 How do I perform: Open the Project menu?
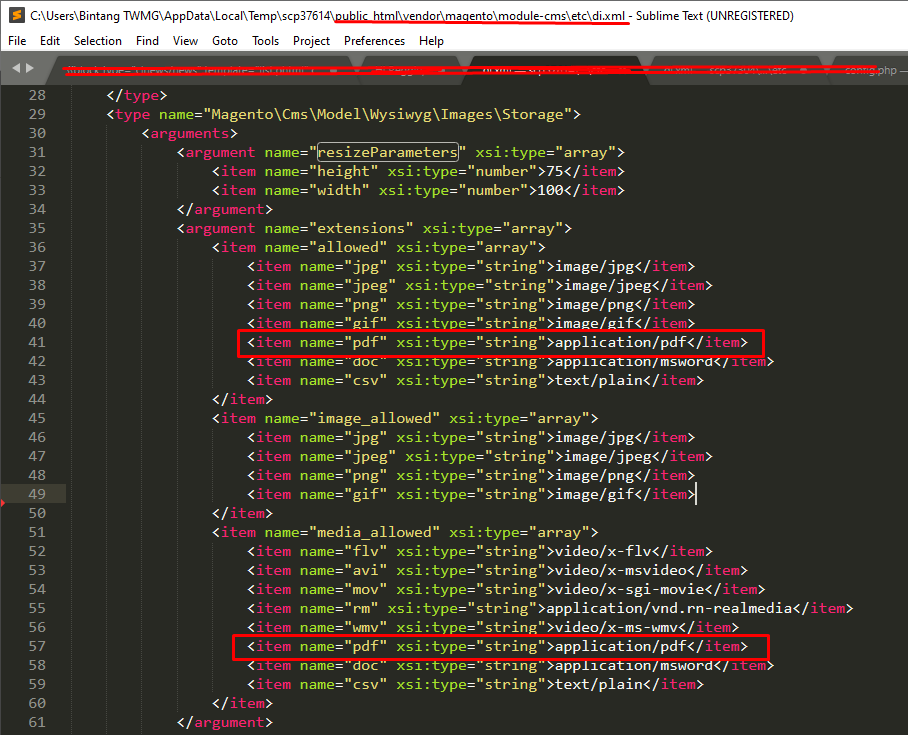pos(312,41)
